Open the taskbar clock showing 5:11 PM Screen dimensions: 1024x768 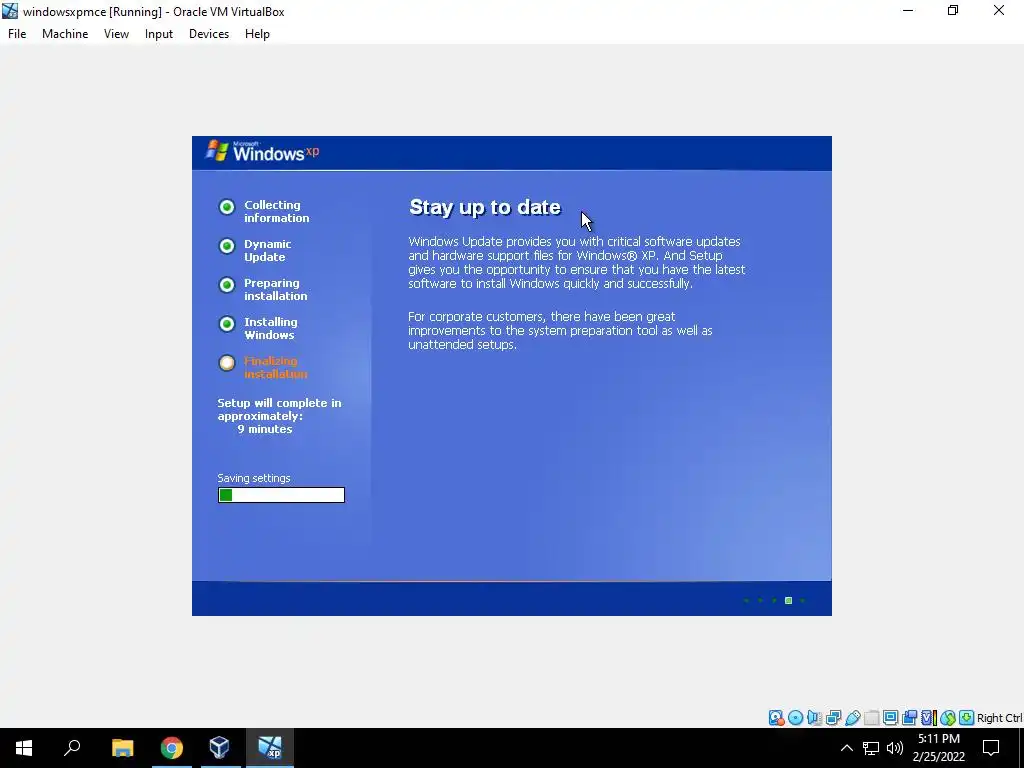(938, 748)
